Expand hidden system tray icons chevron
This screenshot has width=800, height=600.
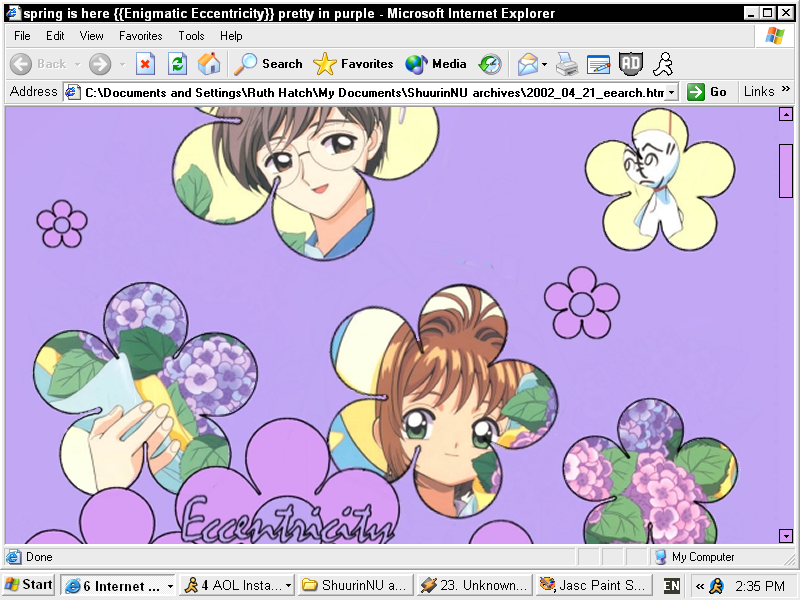coord(700,586)
